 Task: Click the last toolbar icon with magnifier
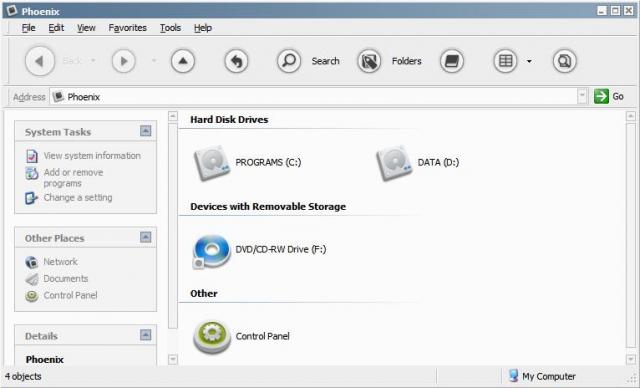click(x=564, y=61)
